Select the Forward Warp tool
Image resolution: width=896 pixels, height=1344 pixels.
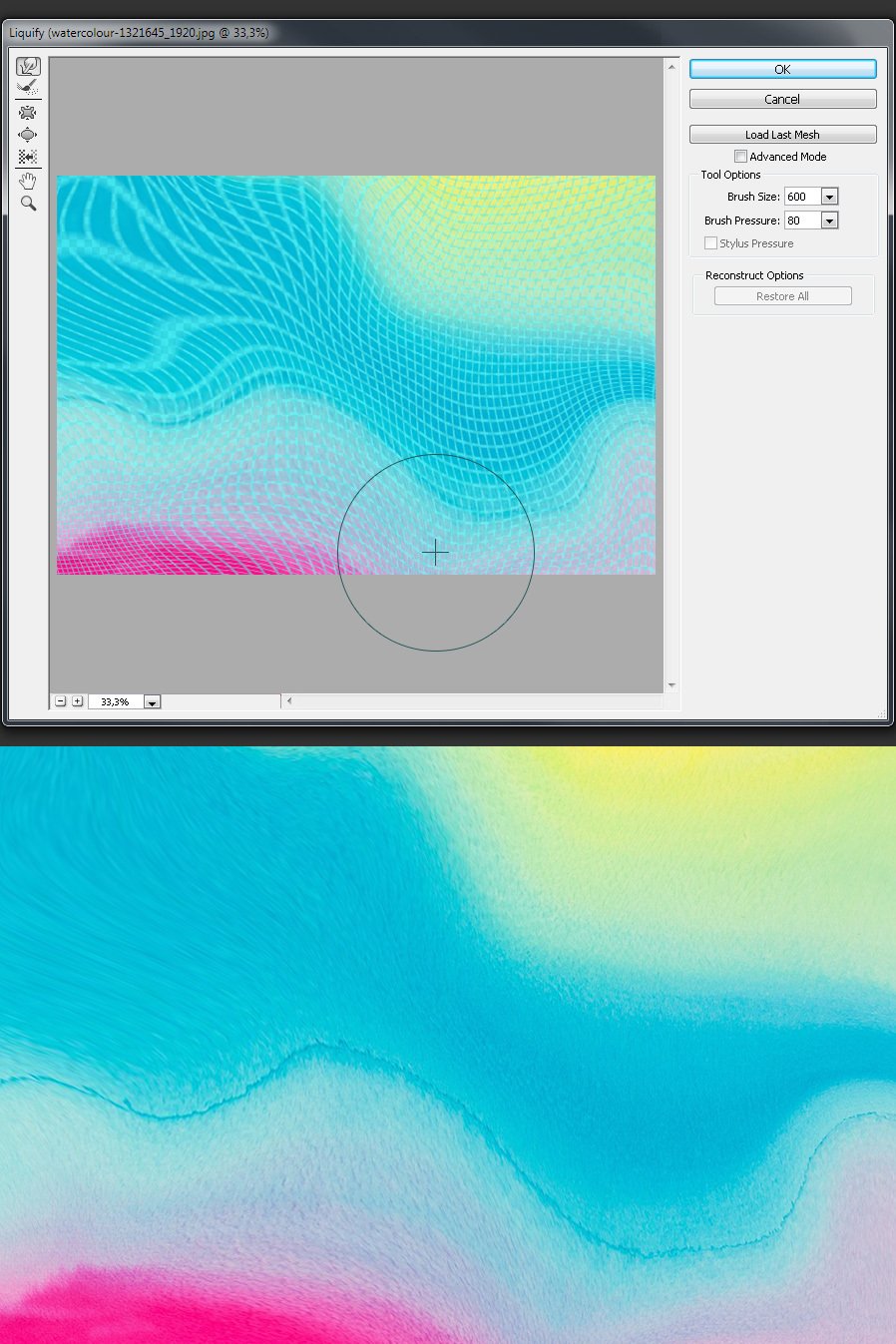click(28, 67)
